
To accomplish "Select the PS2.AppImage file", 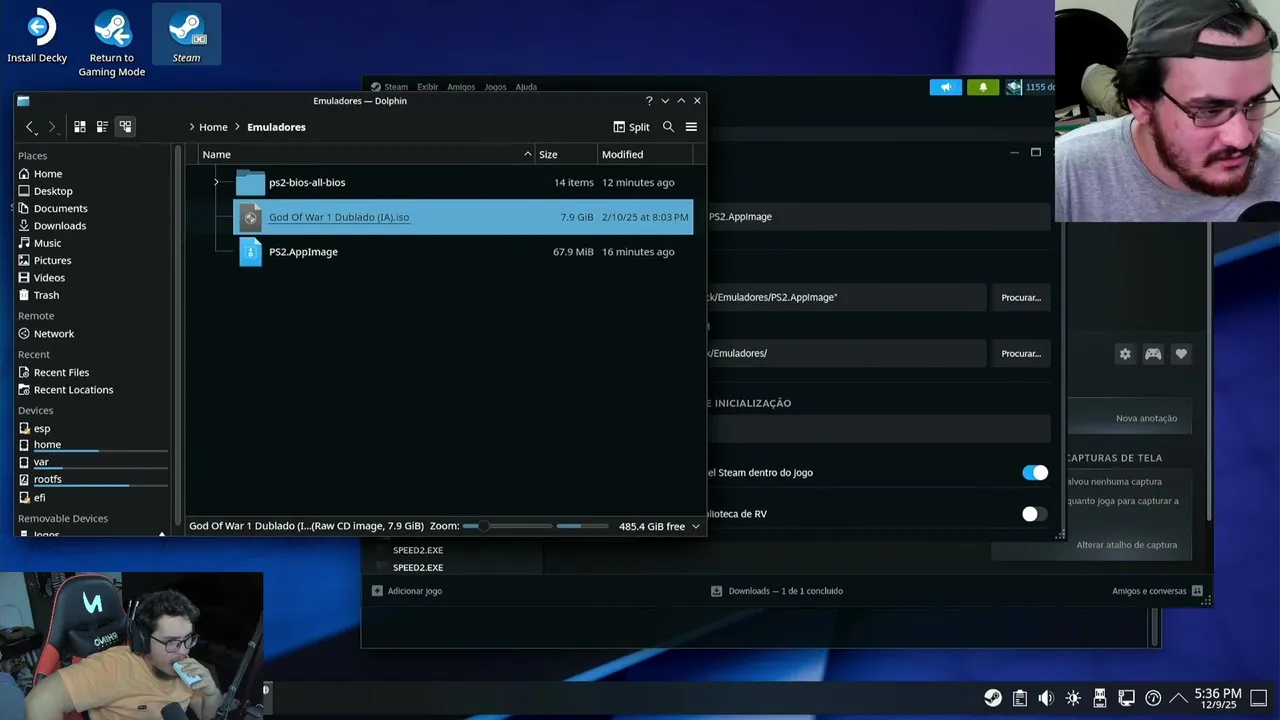I will pyautogui.click(x=303, y=252).
